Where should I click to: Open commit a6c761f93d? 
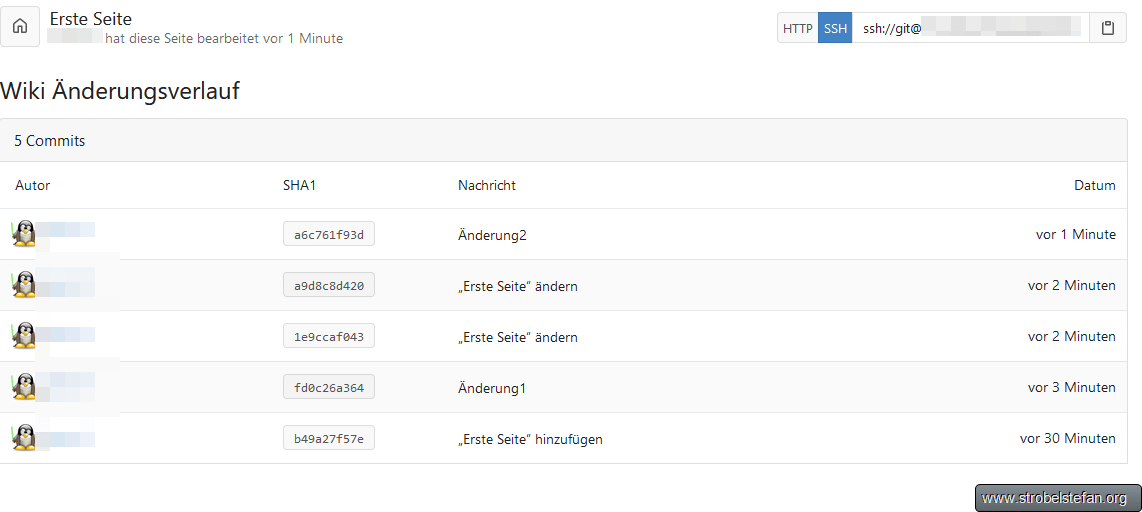pyautogui.click(x=328, y=235)
